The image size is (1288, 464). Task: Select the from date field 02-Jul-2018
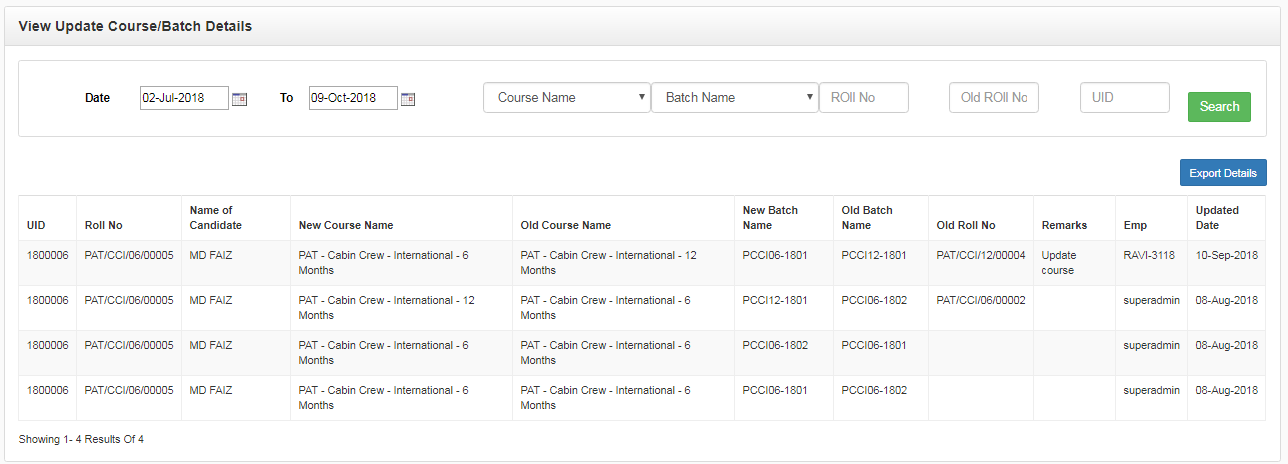(185, 98)
